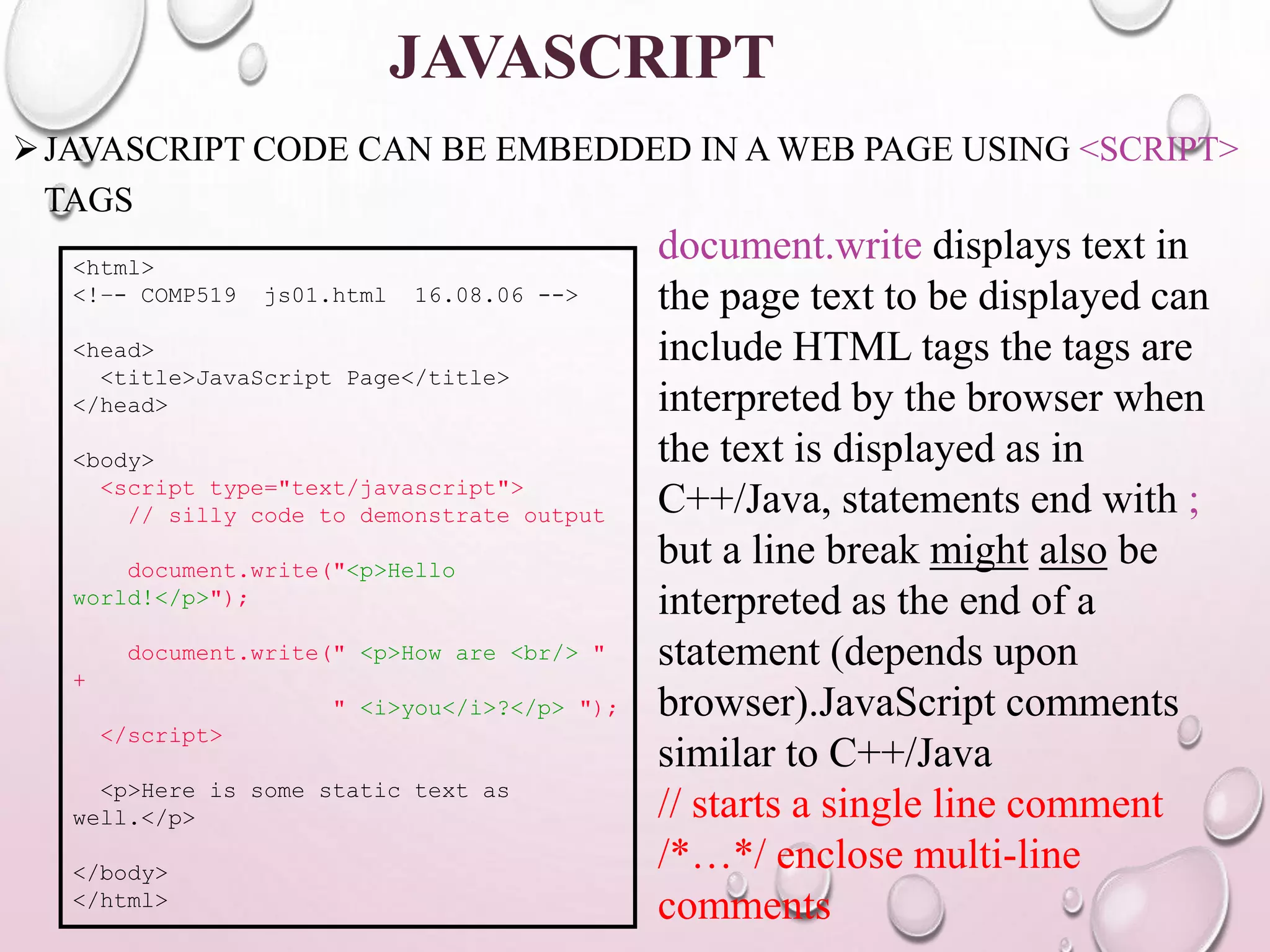Click 'include HTML tags the tags are' line

925,347
